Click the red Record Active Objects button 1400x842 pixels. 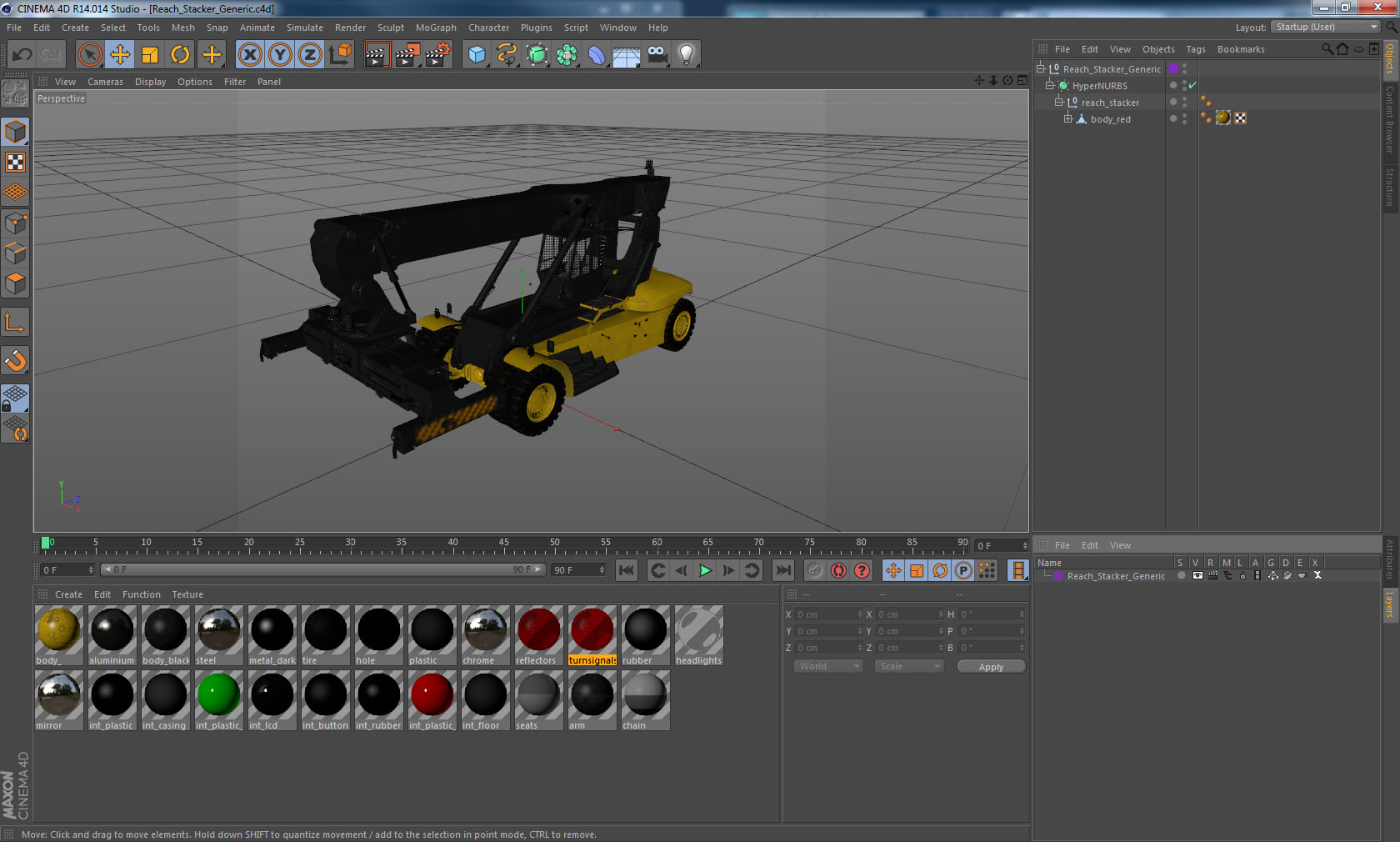click(x=815, y=570)
